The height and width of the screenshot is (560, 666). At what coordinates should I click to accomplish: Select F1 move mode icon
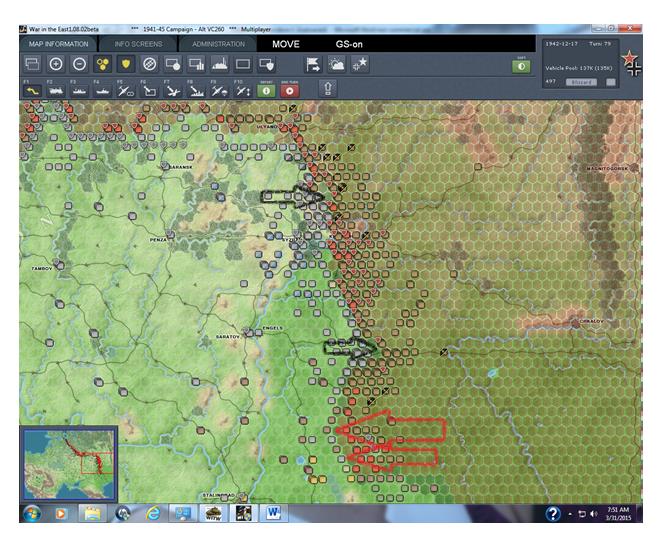click(x=32, y=91)
